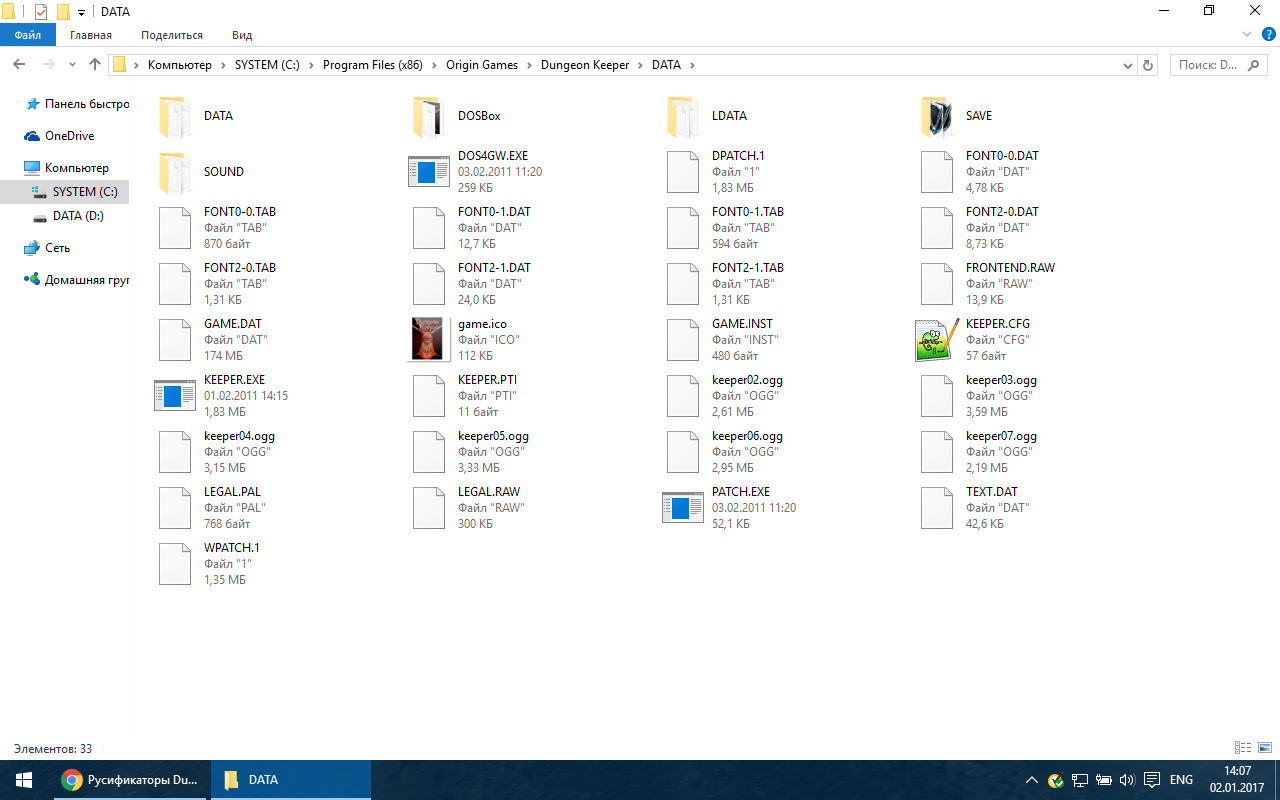This screenshot has height=800, width=1280.
Task: Select the SOUND folder icon
Action: pyautogui.click(x=173, y=173)
